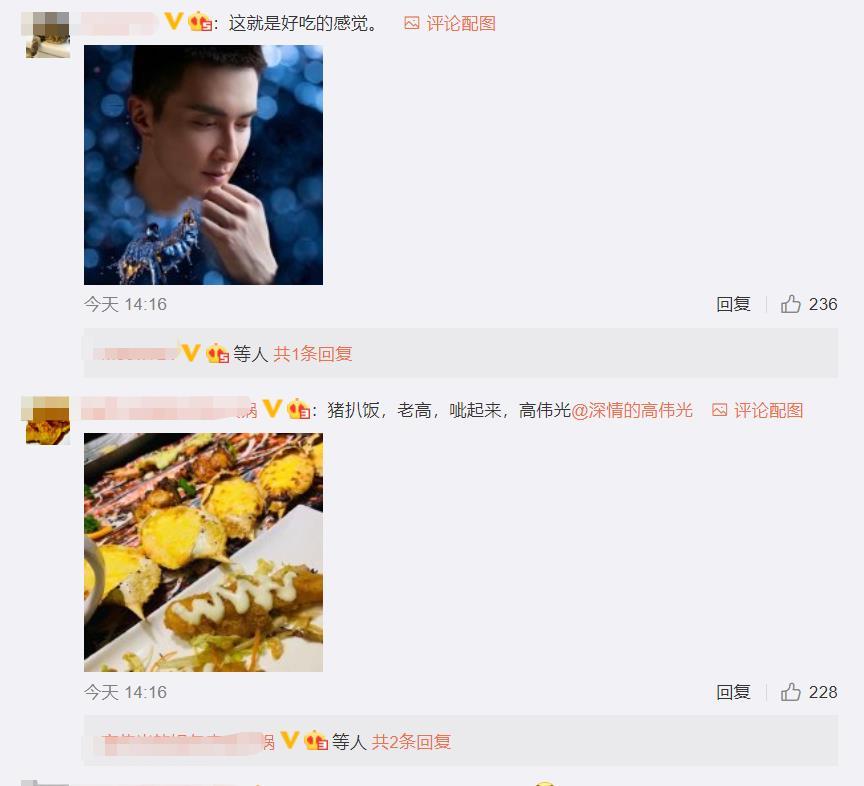
Task: Open first comment's 评论配图 link
Action: click(x=461, y=23)
